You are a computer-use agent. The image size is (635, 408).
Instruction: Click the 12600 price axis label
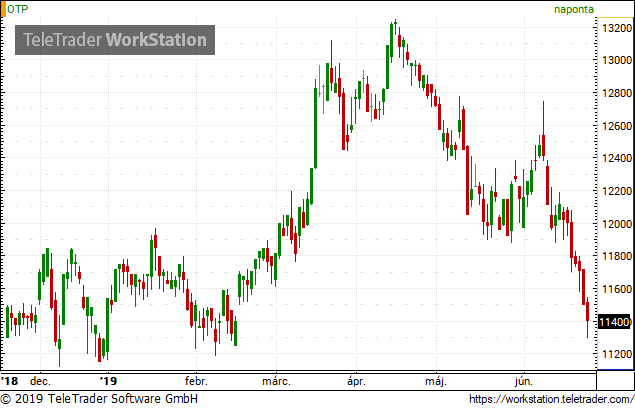[616, 126]
